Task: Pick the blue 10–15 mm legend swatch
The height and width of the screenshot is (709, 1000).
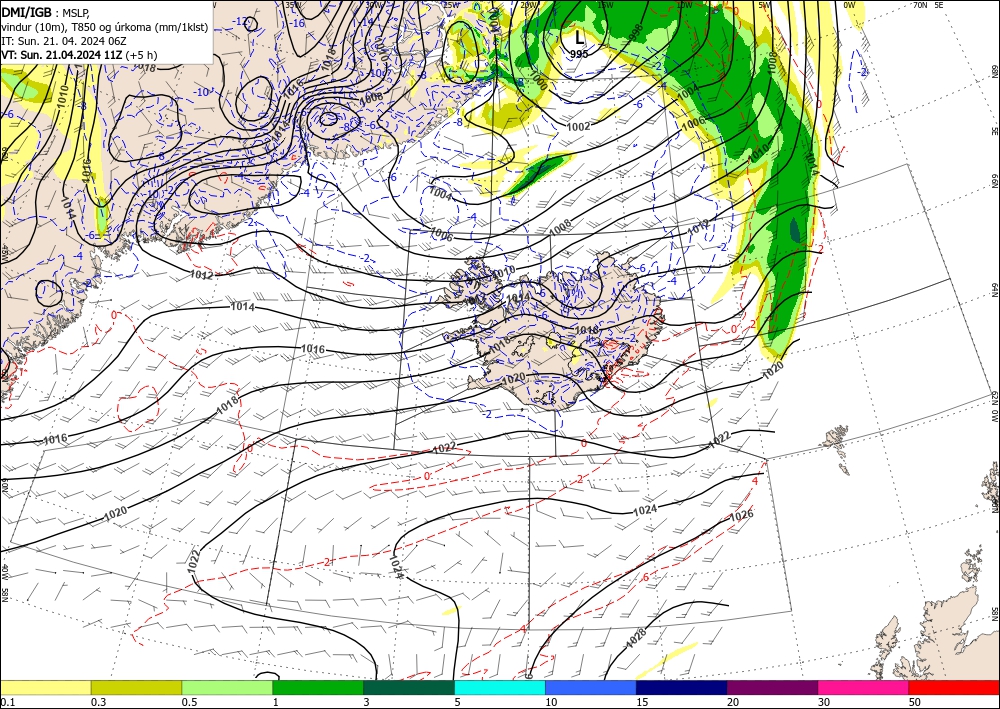Action: [x=591, y=687]
